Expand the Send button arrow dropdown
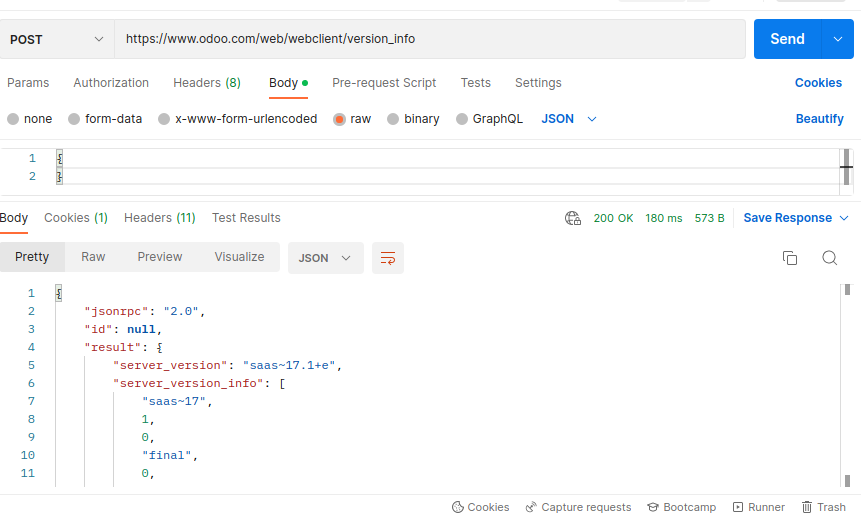 (x=837, y=39)
